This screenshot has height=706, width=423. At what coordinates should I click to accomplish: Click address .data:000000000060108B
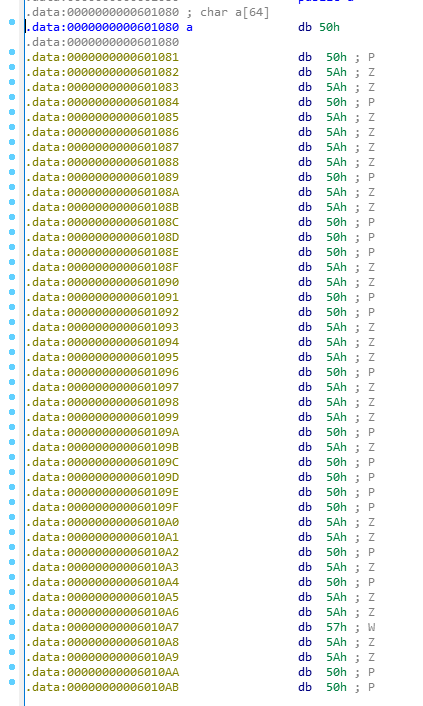pyautogui.click(x=102, y=207)
